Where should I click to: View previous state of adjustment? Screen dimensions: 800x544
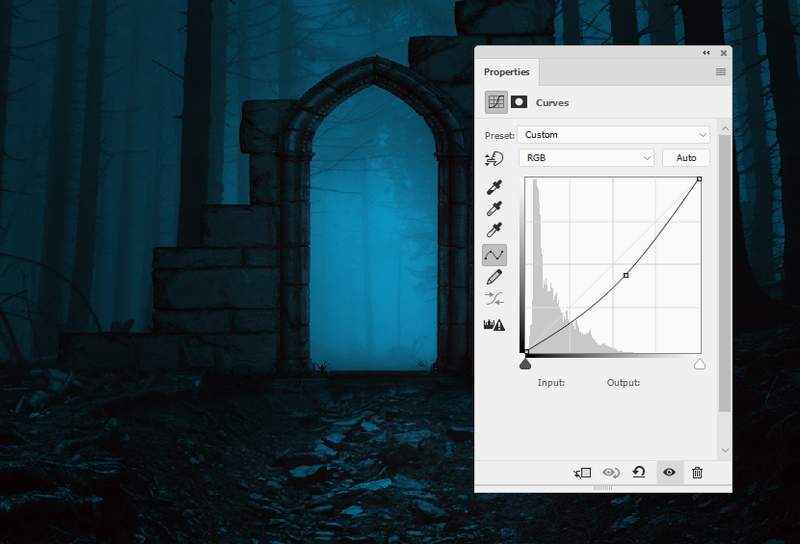611,473
